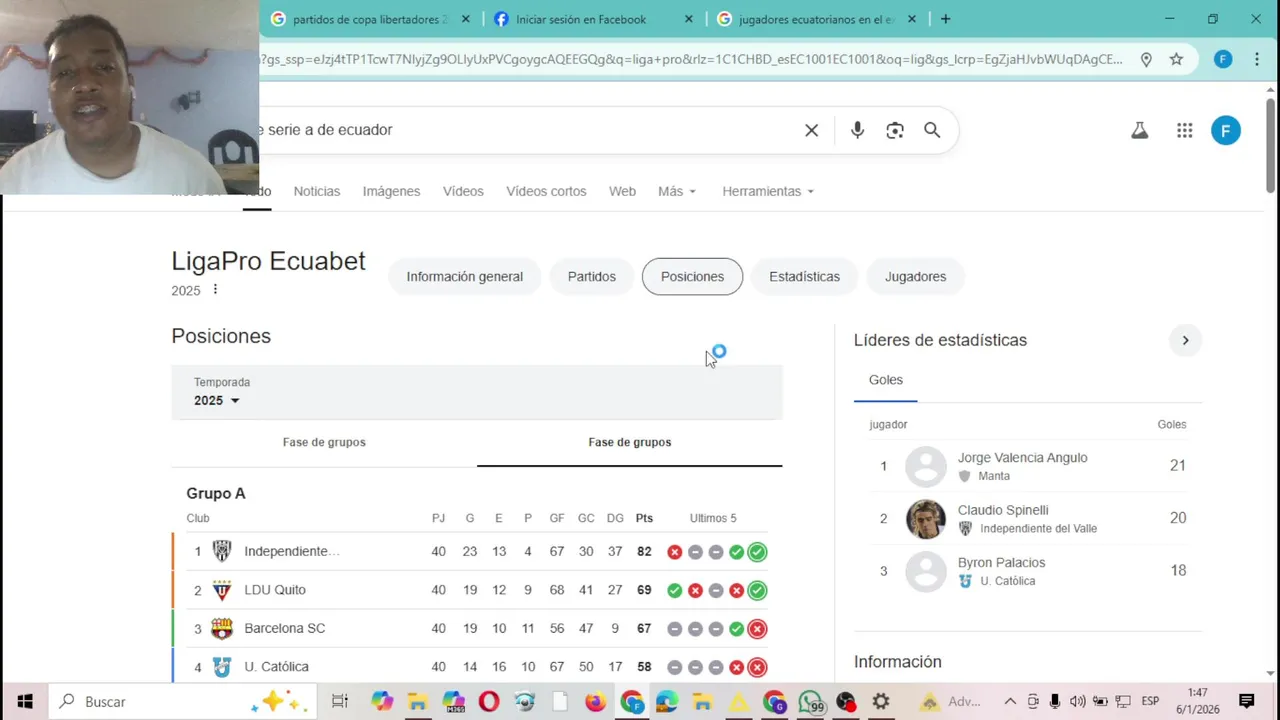The width and height of the screenshot is (1280, 720).
Task: Click the browser address bar URL
Action: point(690,59)
